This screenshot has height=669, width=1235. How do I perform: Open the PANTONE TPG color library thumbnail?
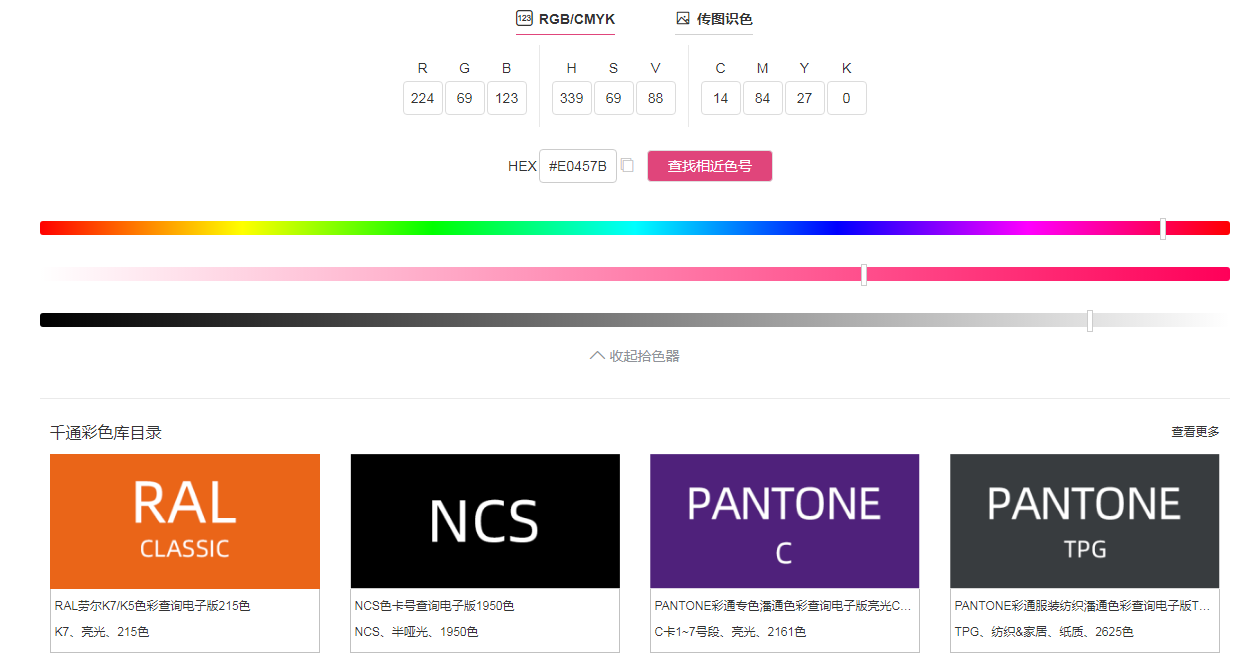click(1084, 521)
